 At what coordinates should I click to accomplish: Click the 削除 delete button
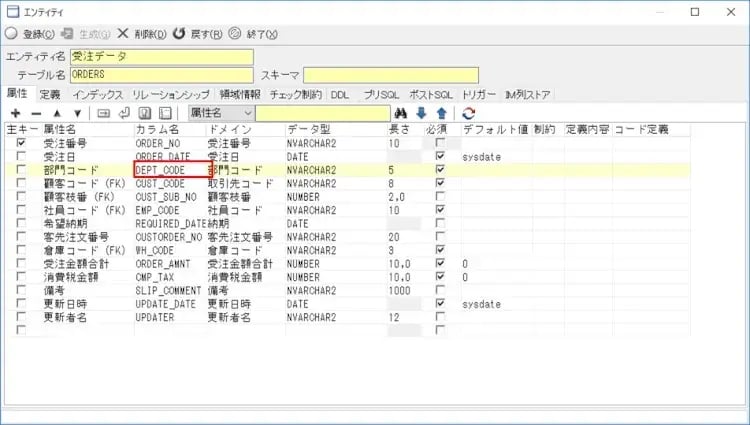135,33
